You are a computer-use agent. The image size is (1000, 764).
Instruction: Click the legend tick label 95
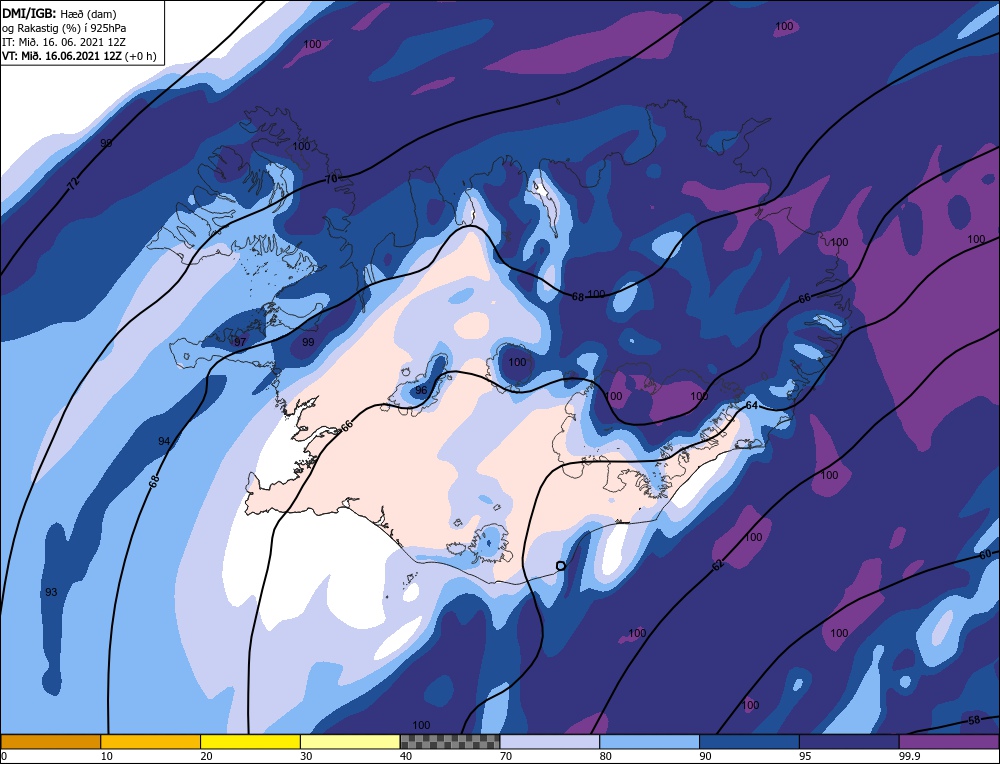coord(805,756)
